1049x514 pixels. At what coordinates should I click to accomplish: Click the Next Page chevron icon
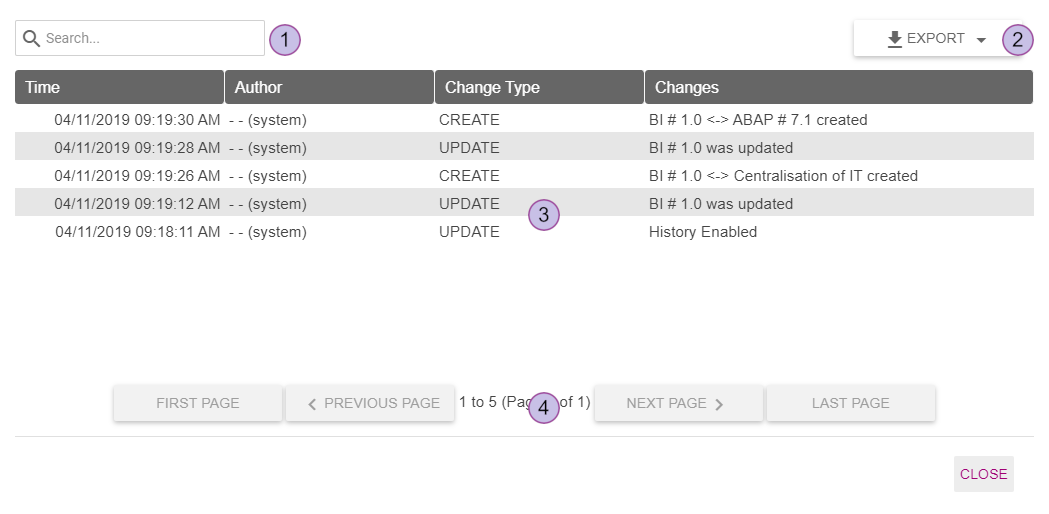click(719, 404)
